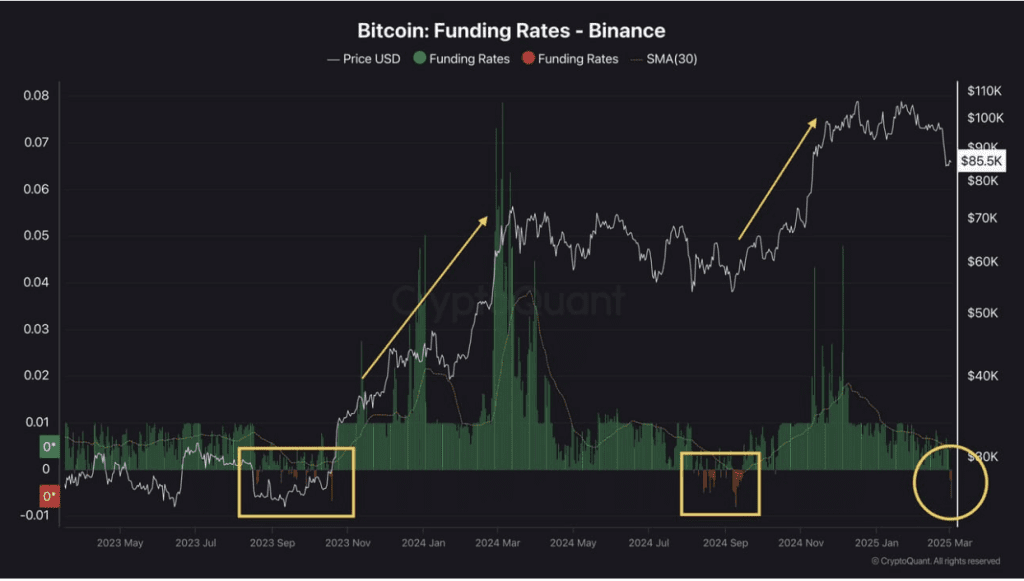
Task: Click the chart title Bitcoin: Funding Rates - Binance
Action: tap(511, 31)
